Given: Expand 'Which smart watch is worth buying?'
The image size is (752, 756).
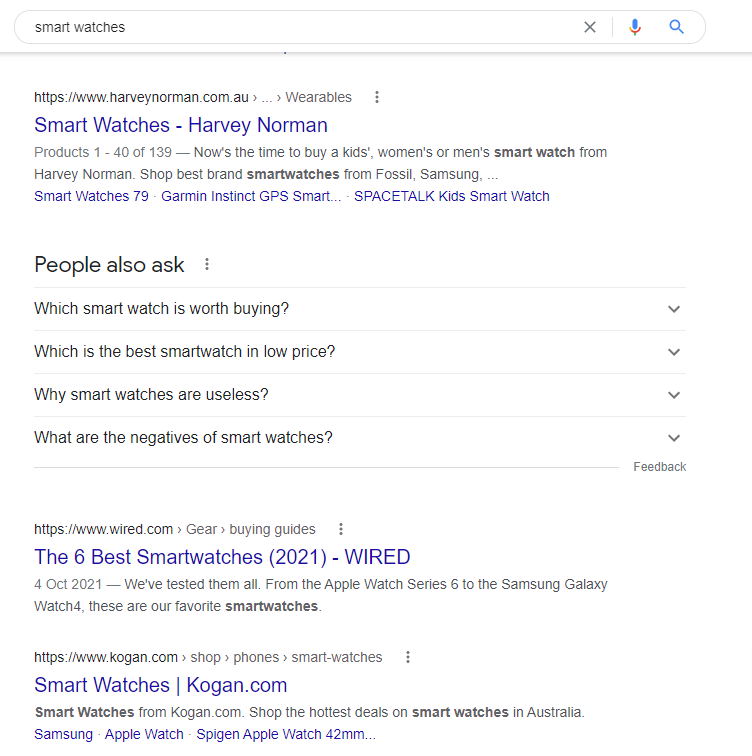Looking at the screenshot, I should coord(360,309).
